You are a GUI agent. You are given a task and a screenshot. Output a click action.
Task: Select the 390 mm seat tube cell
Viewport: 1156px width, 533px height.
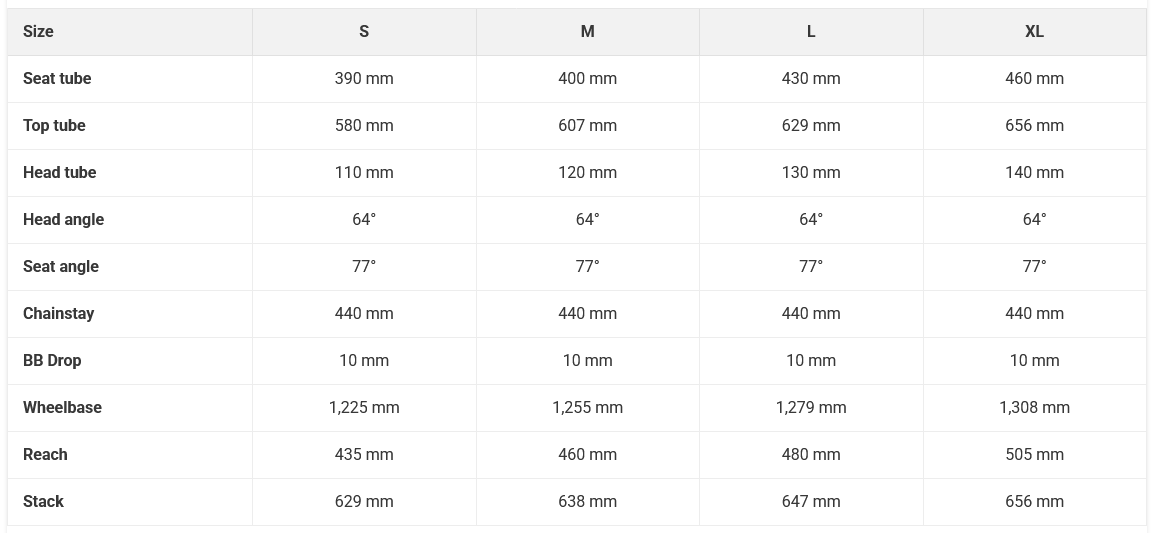point(364,79)
